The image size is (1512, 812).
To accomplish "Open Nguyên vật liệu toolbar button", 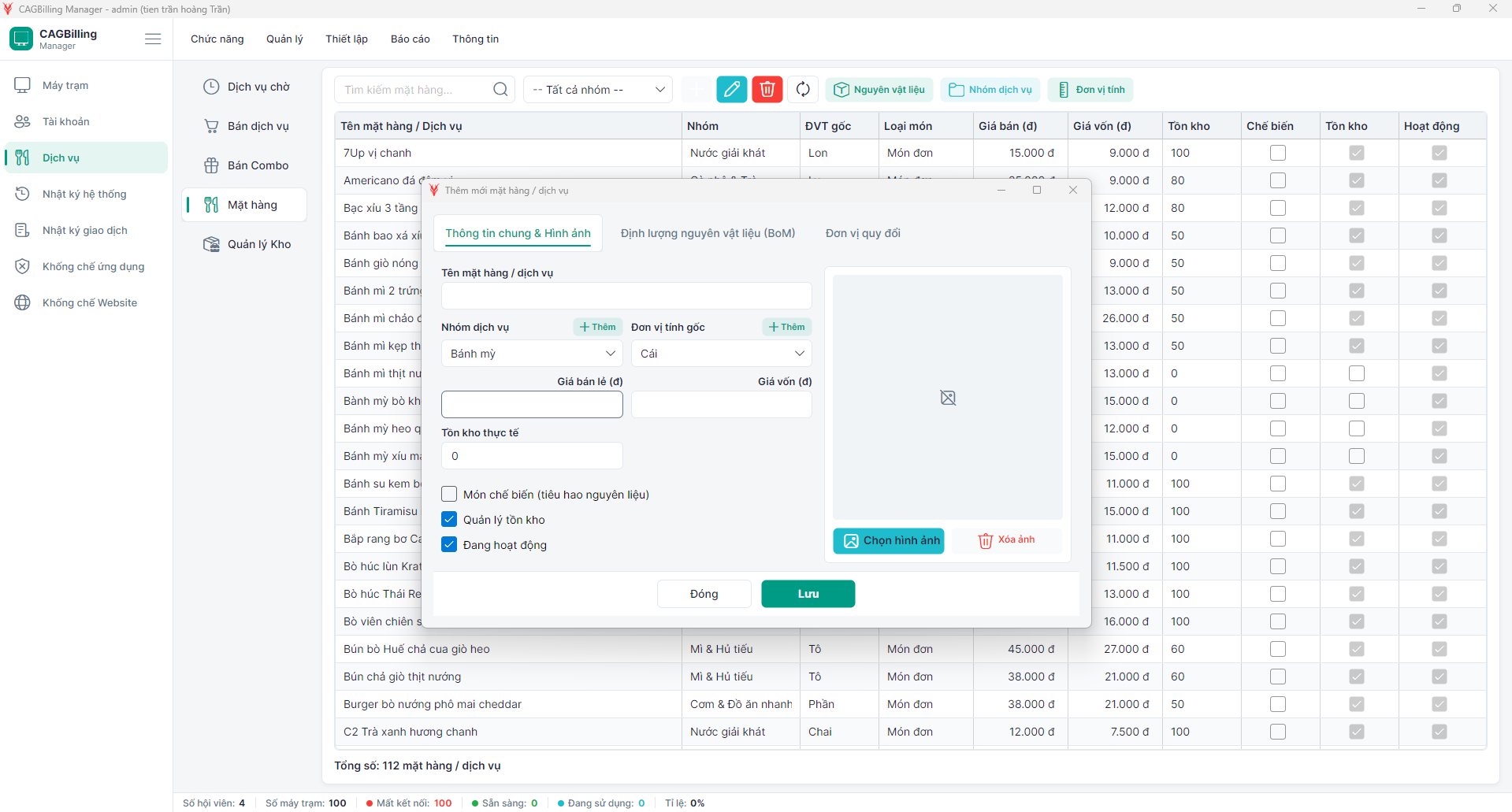I will (x=879, y=90).
